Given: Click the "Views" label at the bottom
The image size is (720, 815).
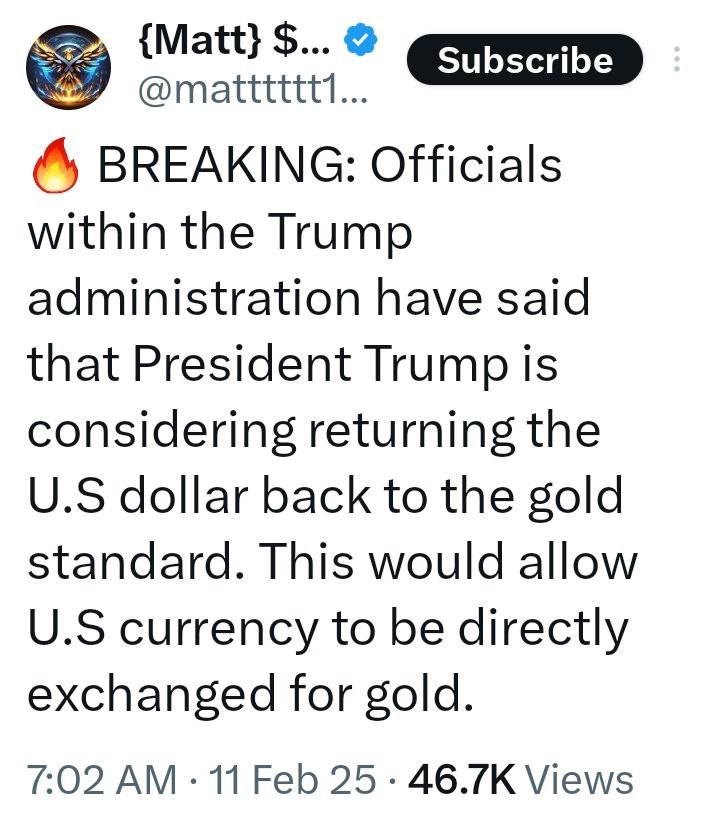Looking at the screenshot, I should 580,779.
